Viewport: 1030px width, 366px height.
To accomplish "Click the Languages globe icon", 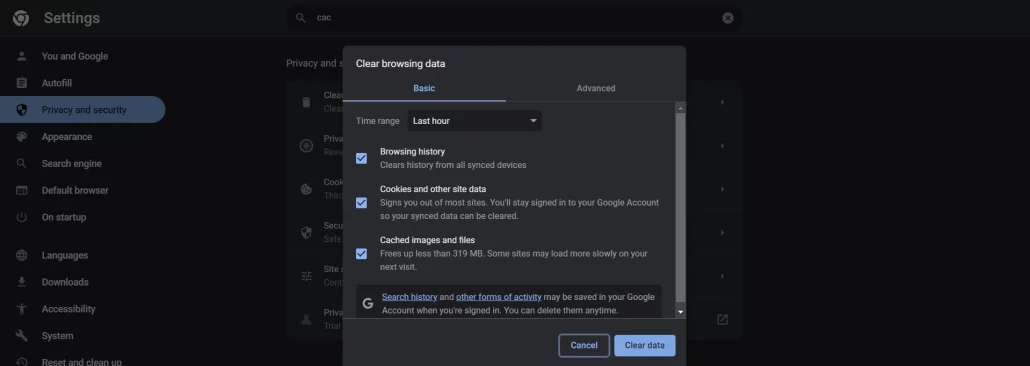I will pyautogui.click(x=22, y=255).
